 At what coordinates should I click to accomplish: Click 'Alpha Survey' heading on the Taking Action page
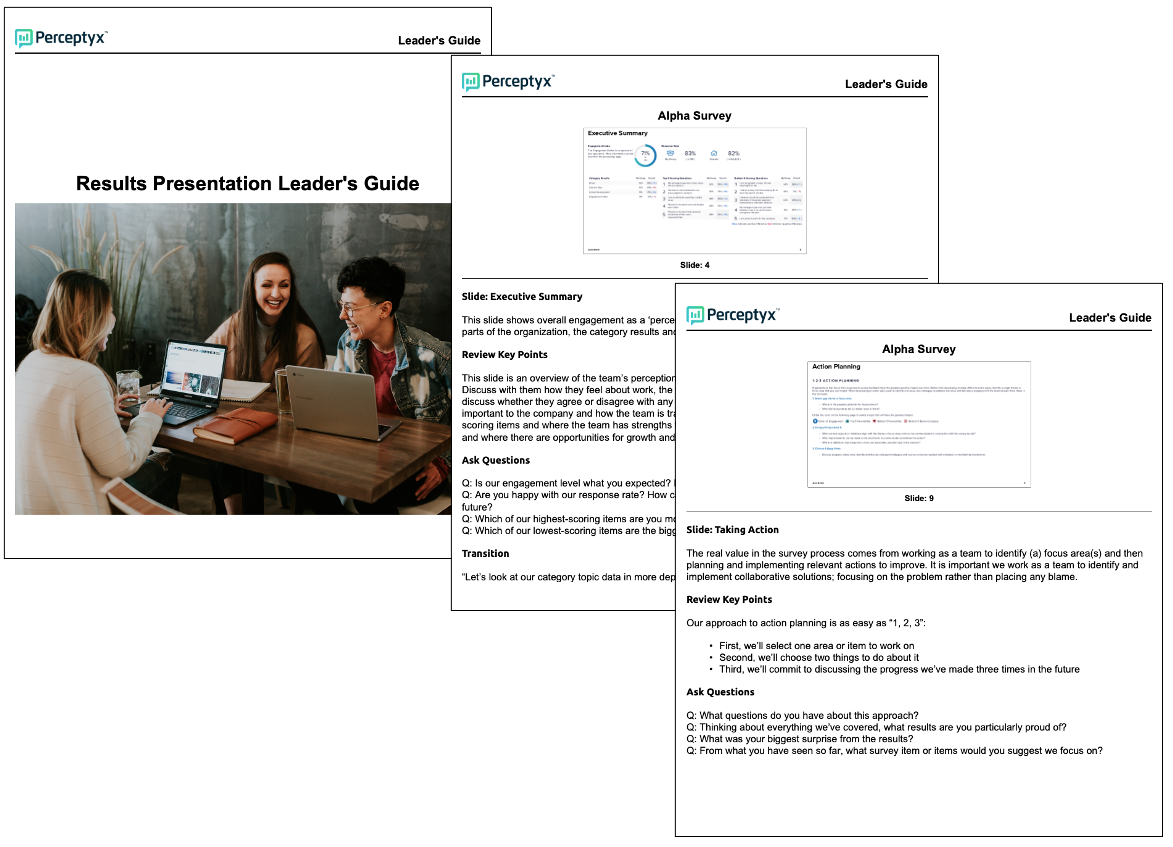point(919,349)
